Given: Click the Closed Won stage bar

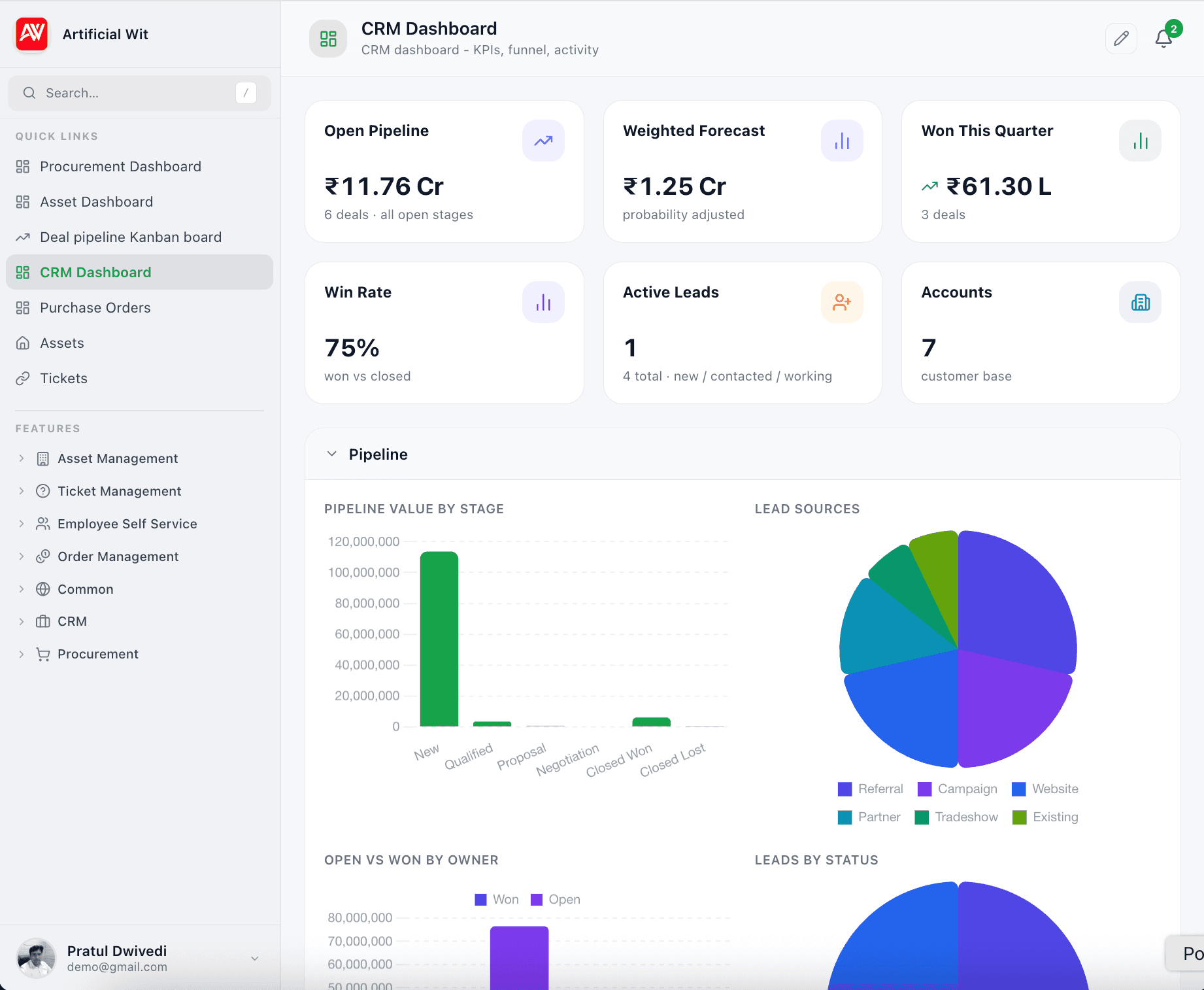Looking at the screenshot, I should [x=652, y=722].
